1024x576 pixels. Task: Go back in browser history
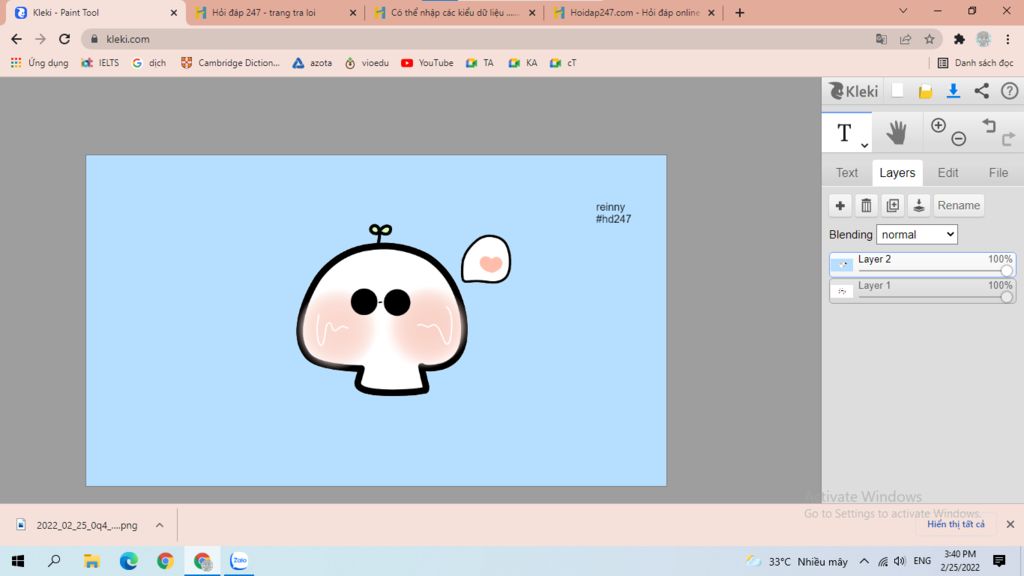(16, 39)
